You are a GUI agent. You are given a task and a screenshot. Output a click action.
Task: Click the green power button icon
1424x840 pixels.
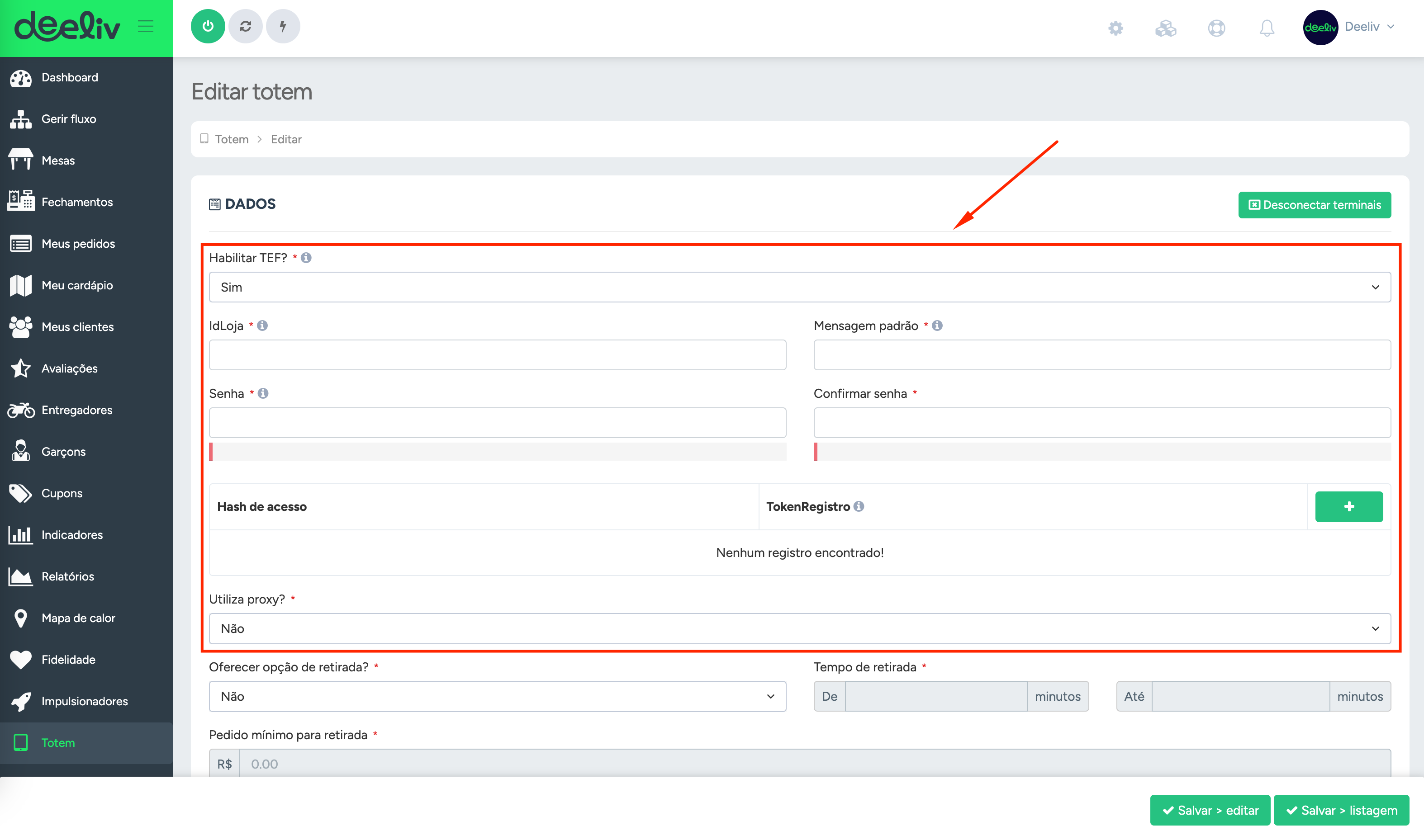click(x=208, y=26)
